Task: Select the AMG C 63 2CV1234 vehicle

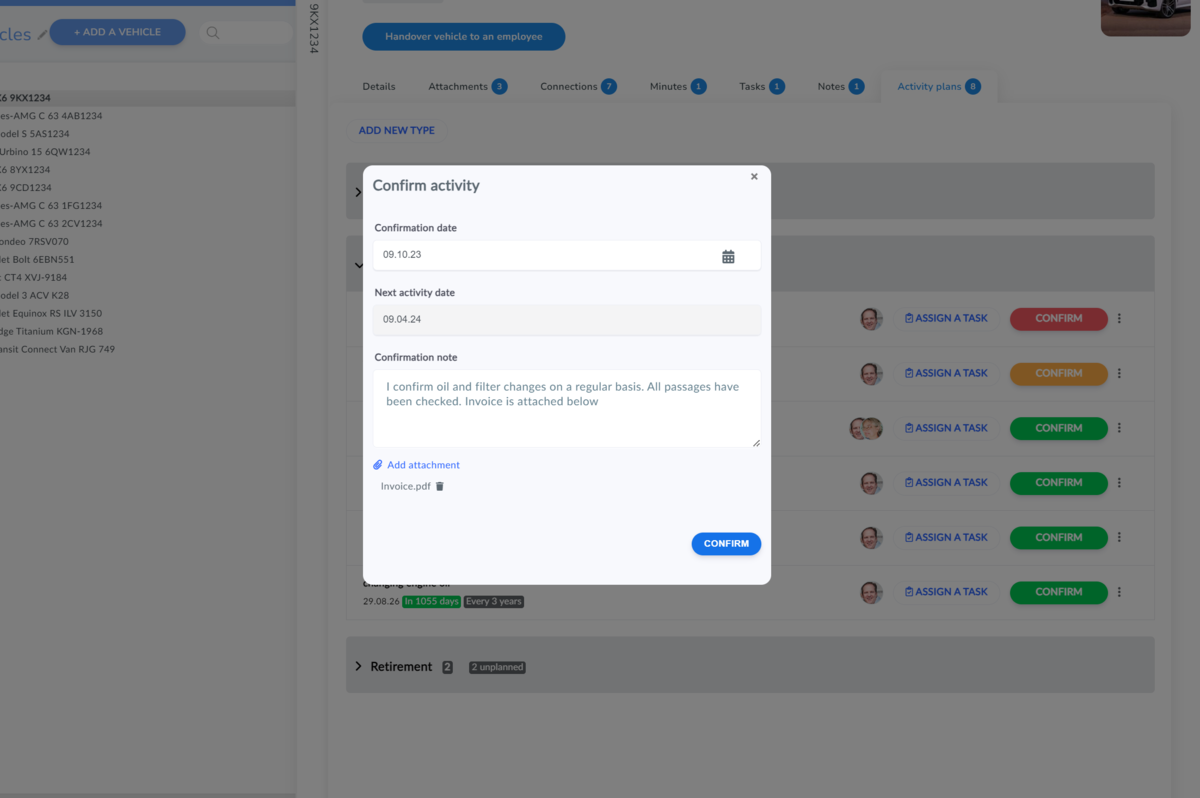Action: coord(147,224)
